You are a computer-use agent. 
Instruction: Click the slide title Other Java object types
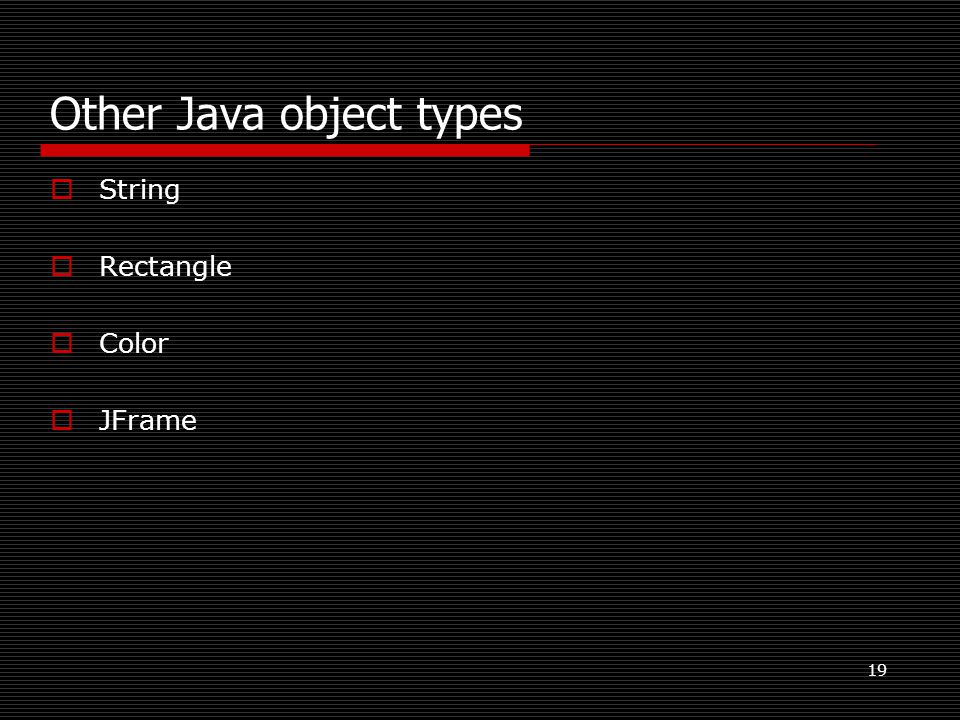[x=286, y=115]
